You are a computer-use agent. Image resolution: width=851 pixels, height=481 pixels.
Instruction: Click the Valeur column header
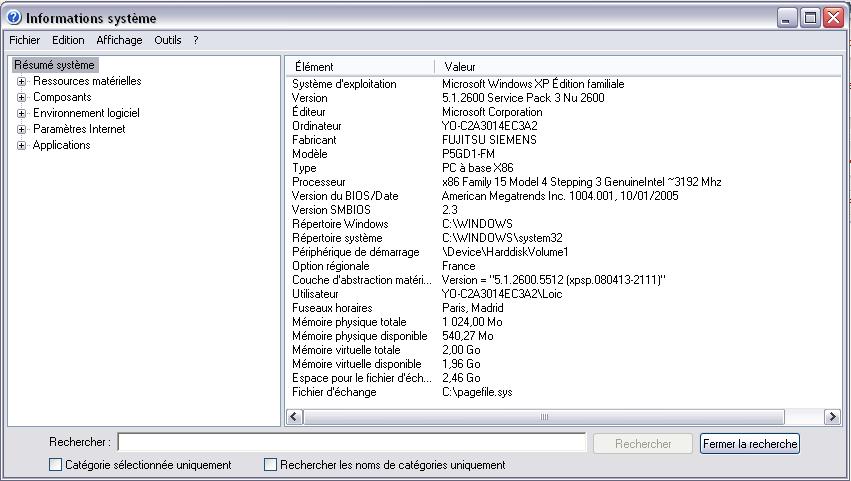click(x=638, y=67)
